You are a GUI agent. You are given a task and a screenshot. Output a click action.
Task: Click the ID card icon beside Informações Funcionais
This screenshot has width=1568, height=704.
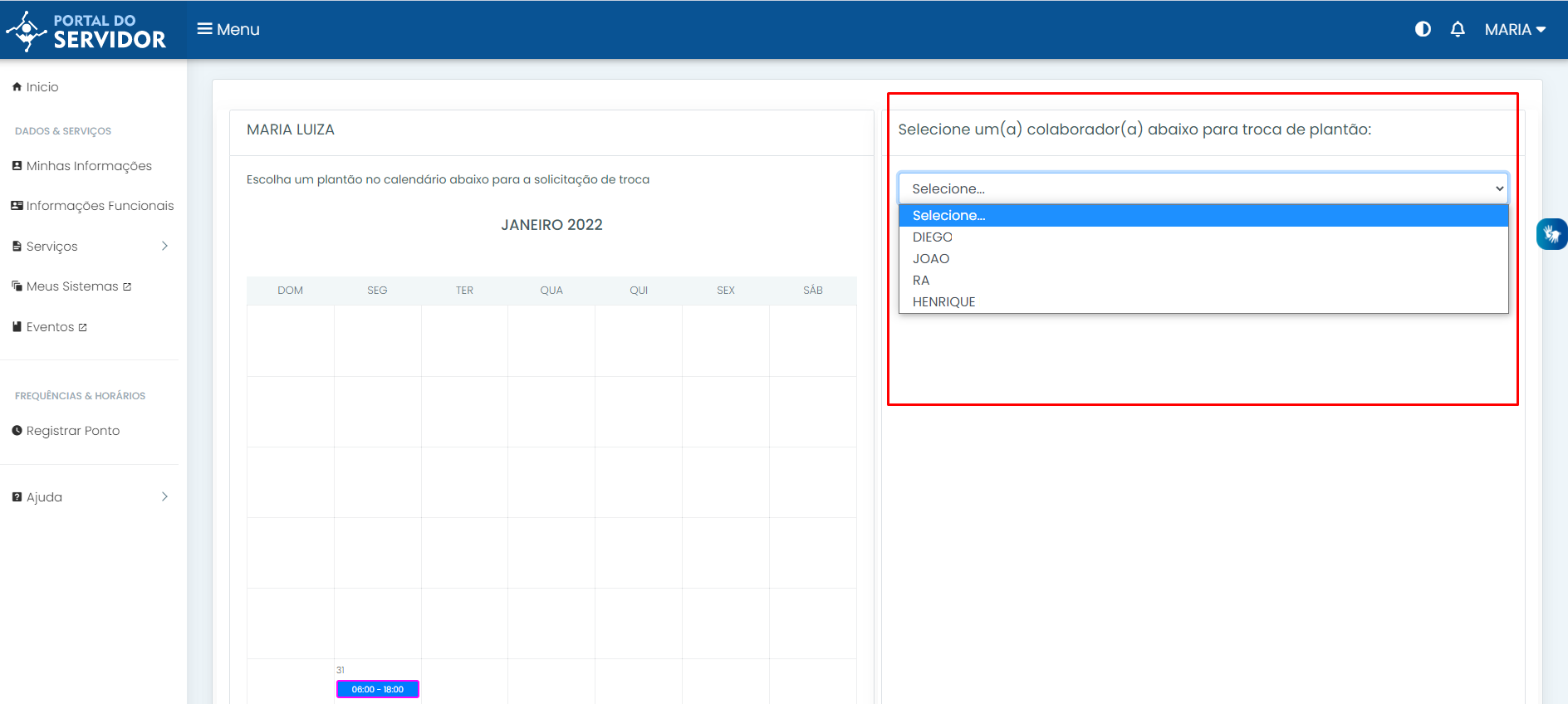[x=17, y=205]
